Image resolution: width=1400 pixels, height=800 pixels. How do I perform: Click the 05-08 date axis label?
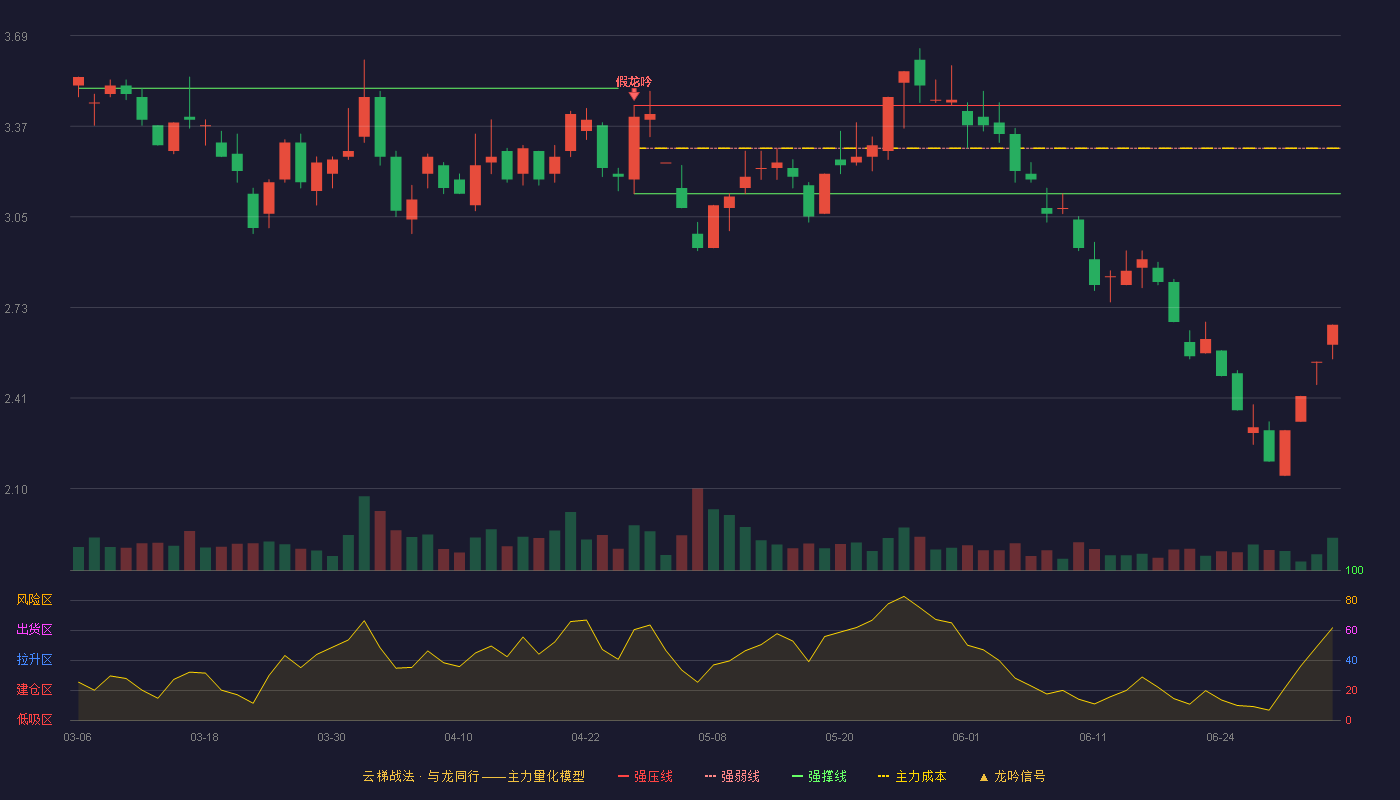tap(712, 737)
